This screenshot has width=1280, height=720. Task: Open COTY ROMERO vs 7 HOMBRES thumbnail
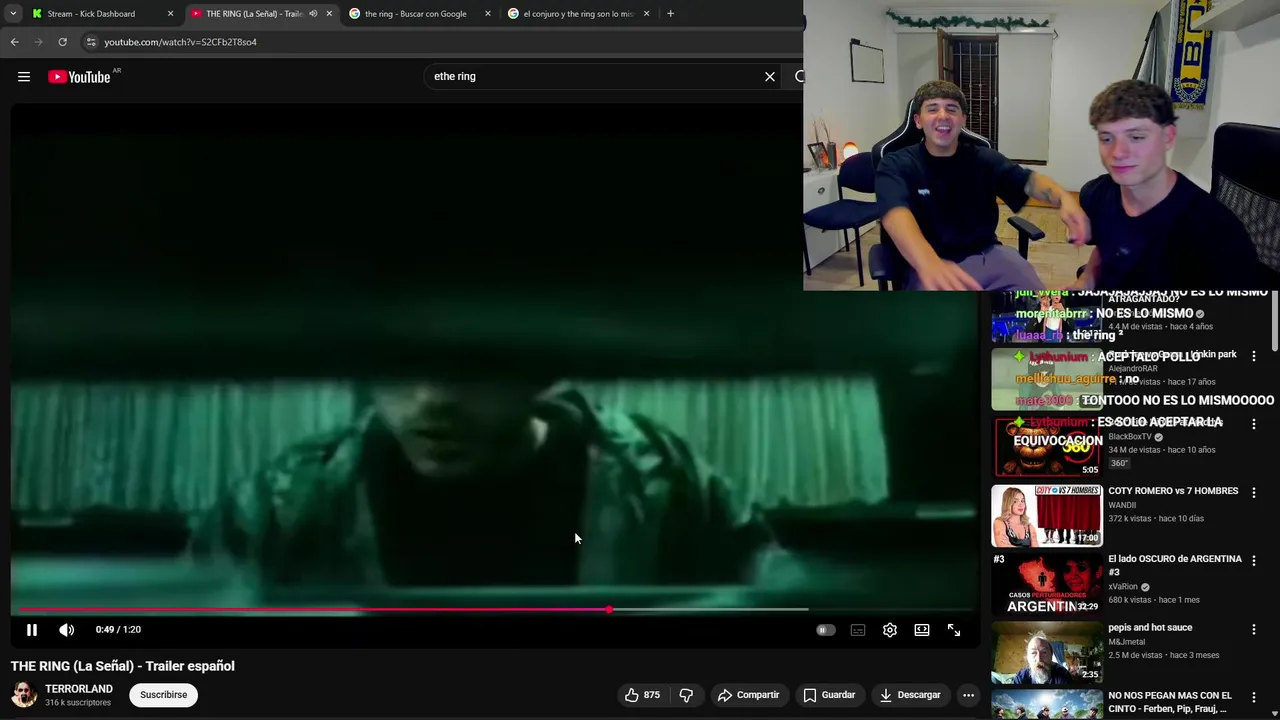(1046, 516)
